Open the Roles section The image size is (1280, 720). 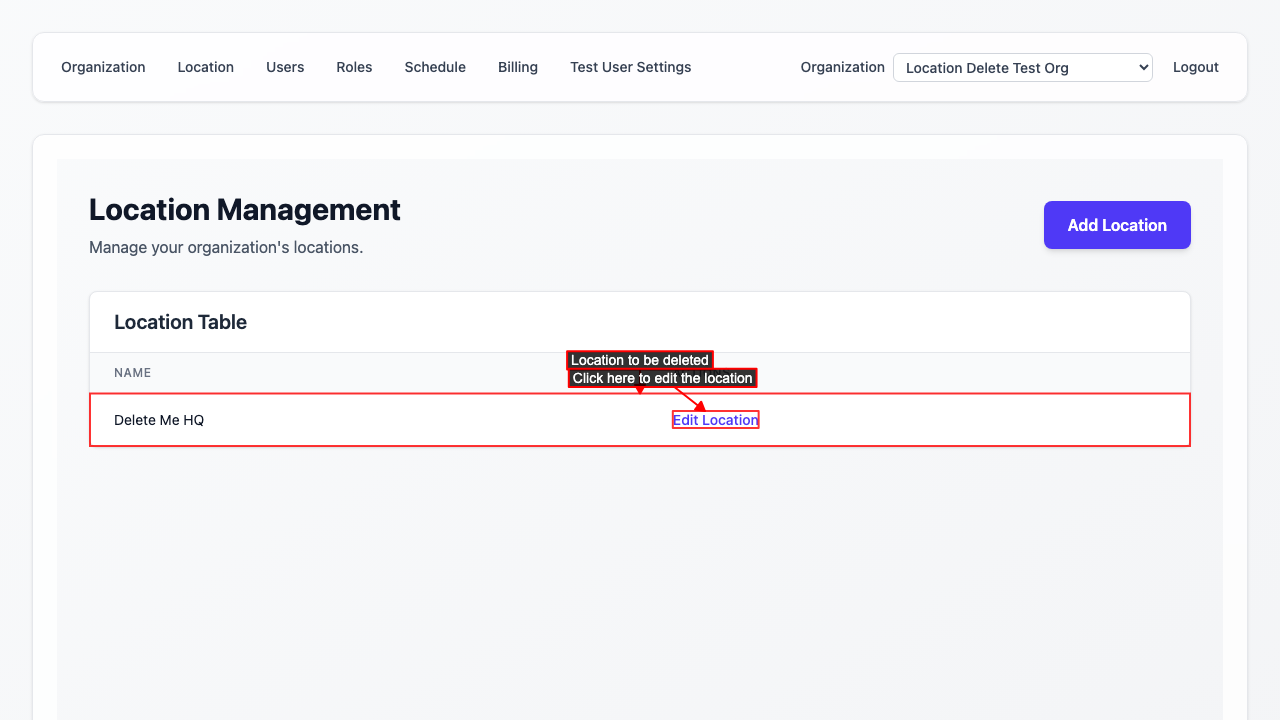coord(354,67)
